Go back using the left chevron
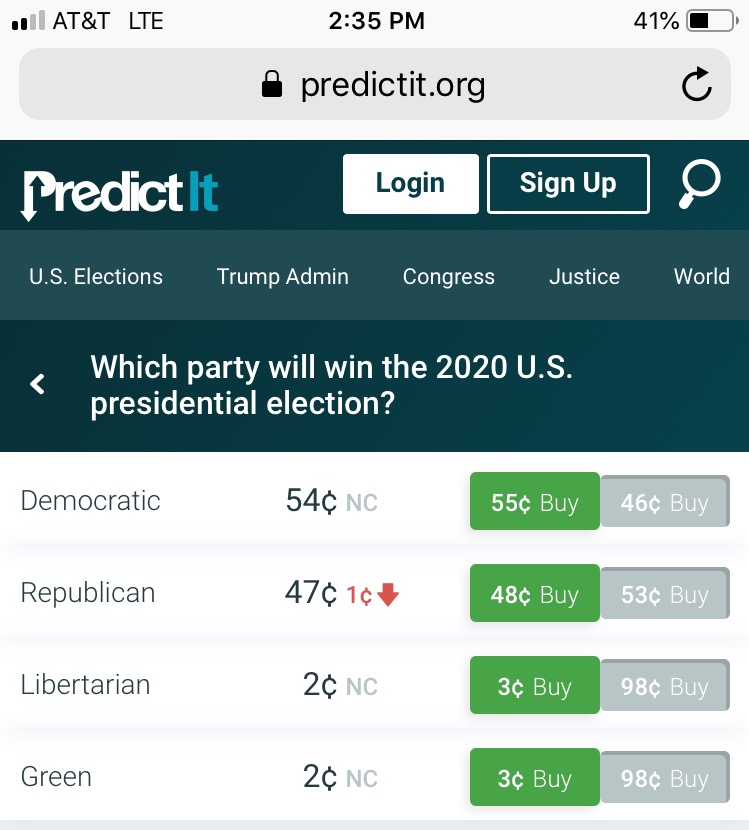This screenshot has height=830, width=749. pos(37,384)
